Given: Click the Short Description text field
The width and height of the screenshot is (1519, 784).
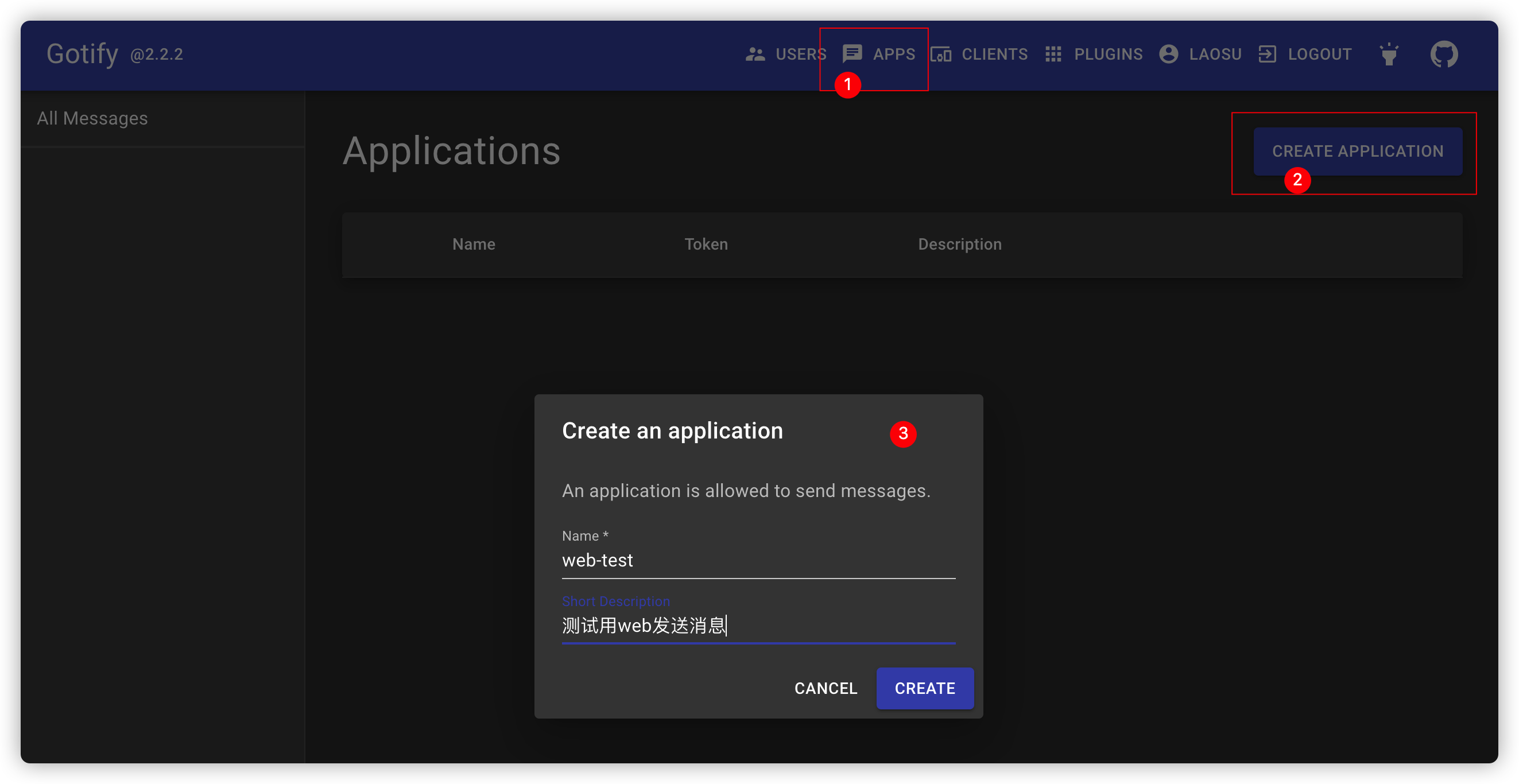Looking at the screenshot, I should pos(758,626).
